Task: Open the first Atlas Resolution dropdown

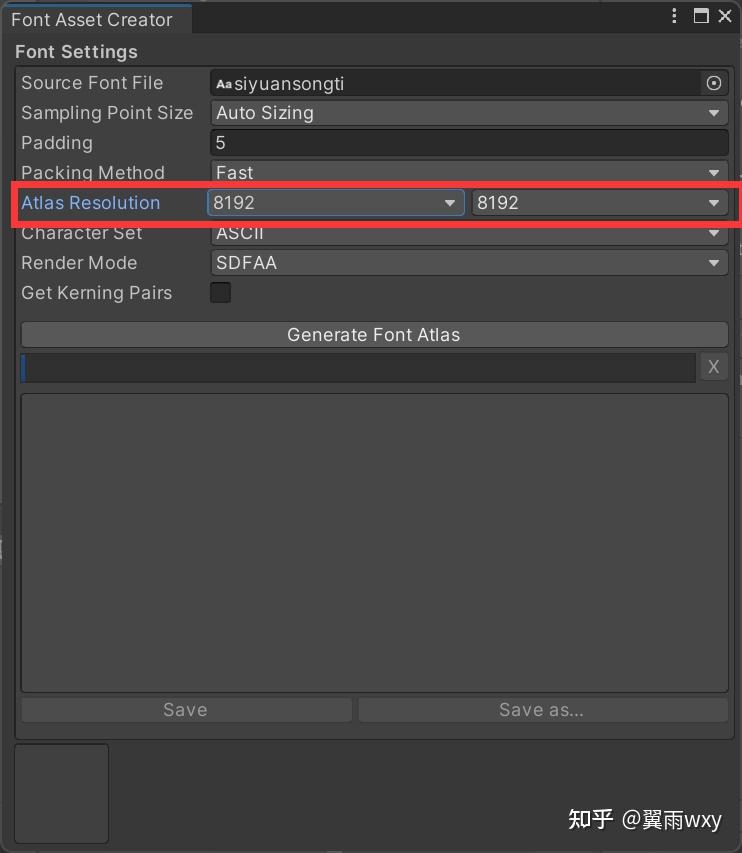Action: click(334, 203)
